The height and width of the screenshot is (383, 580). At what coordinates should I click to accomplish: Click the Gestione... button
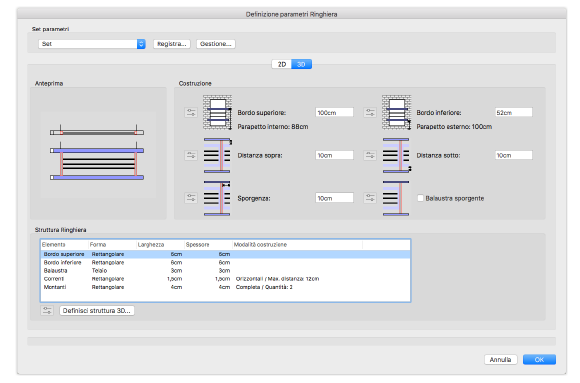coord(216,44)
